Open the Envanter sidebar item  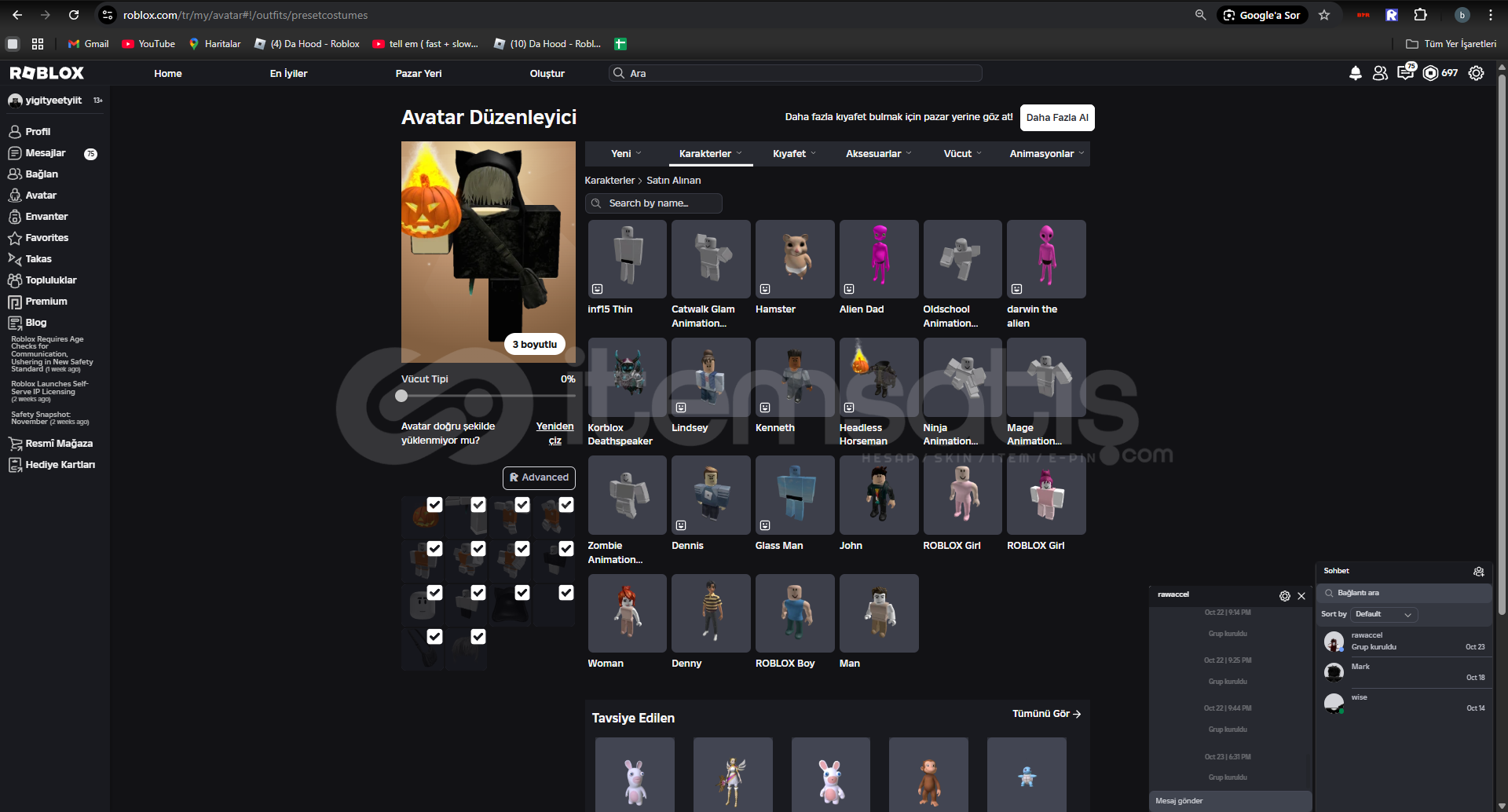(46, 217)
